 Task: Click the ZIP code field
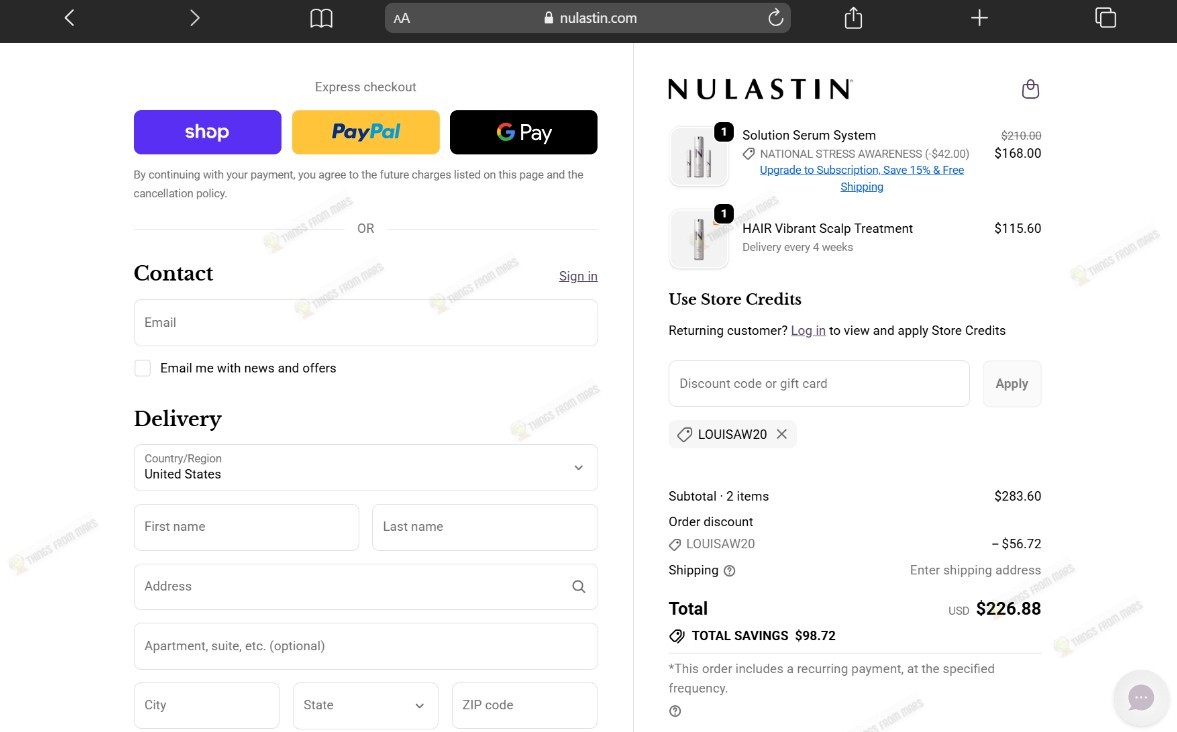pyautogui.click(x=525, y=705)
